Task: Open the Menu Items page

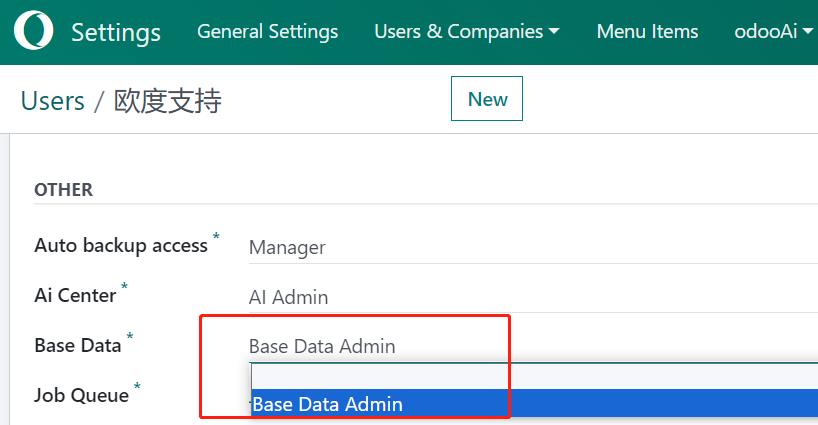Action: pyautogui.click(x=647, y=32)
